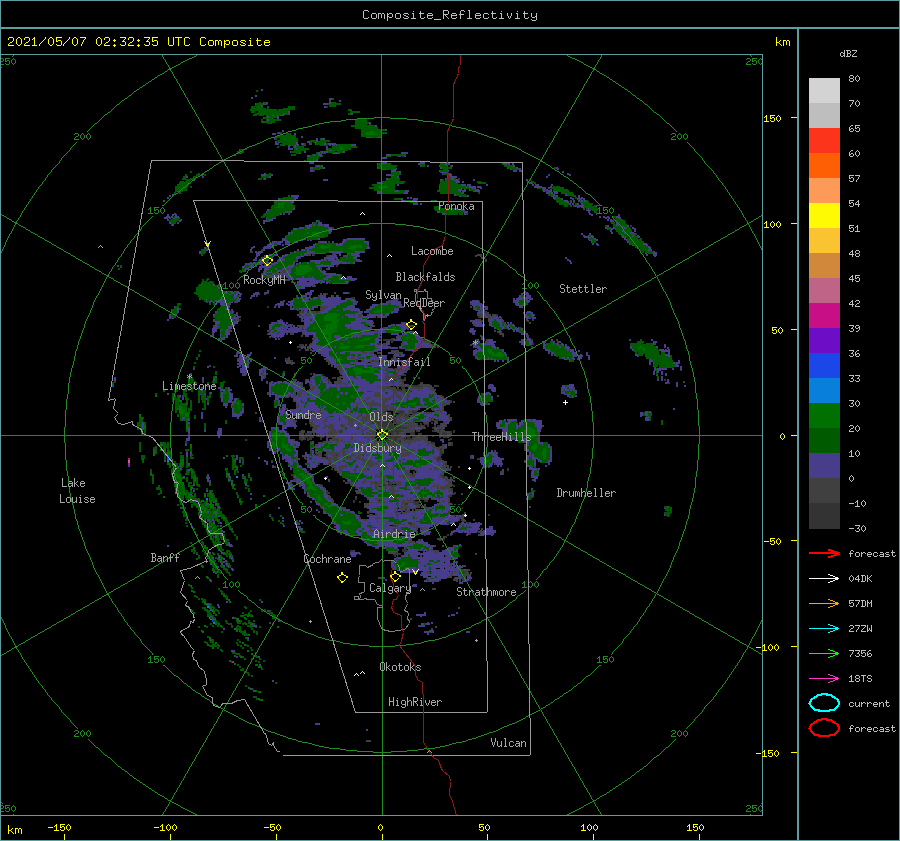Click the yellow diamond marker below Cochrane

click(342, 578)
